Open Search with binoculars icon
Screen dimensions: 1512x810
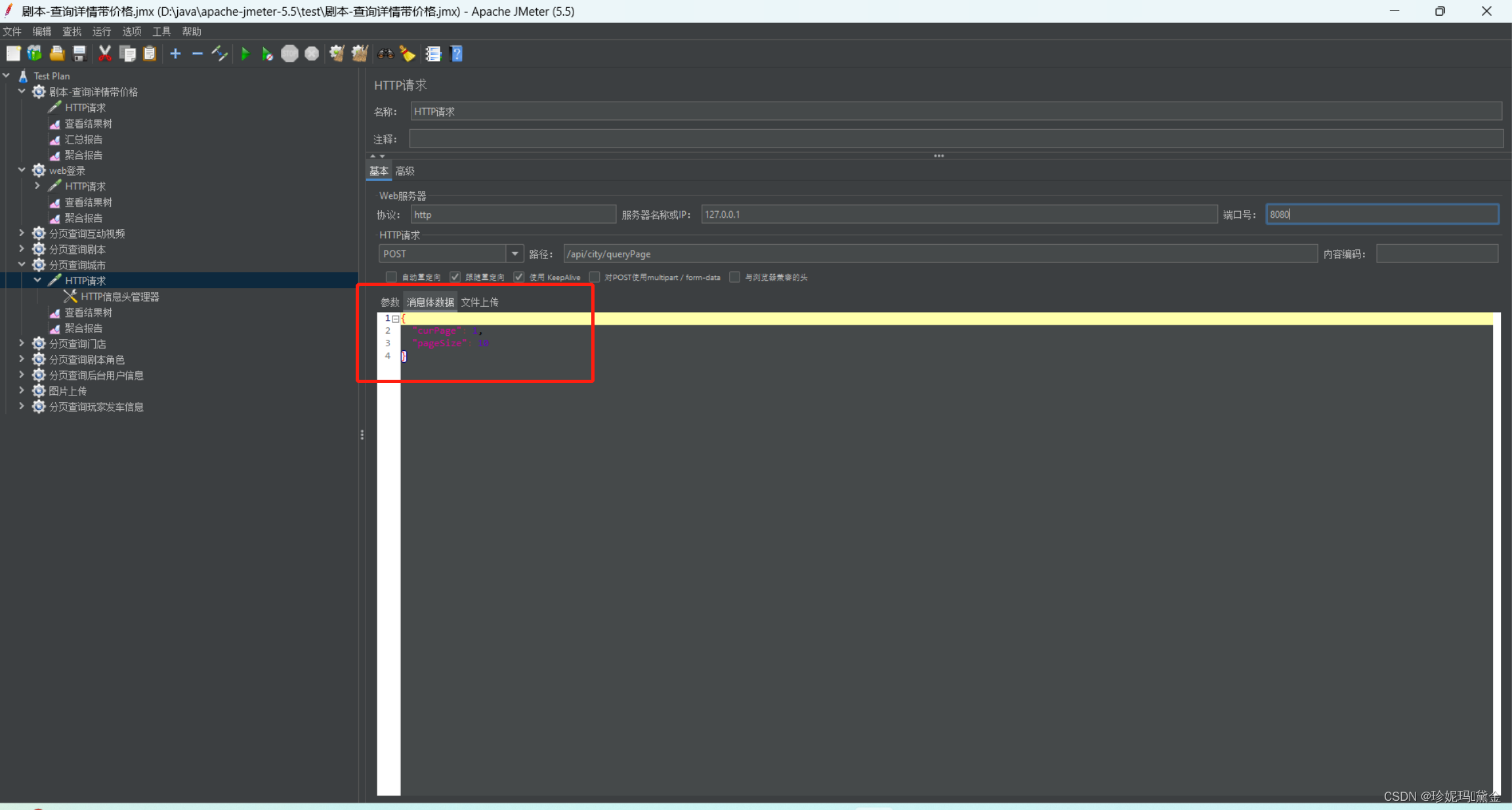pos(385,54)
